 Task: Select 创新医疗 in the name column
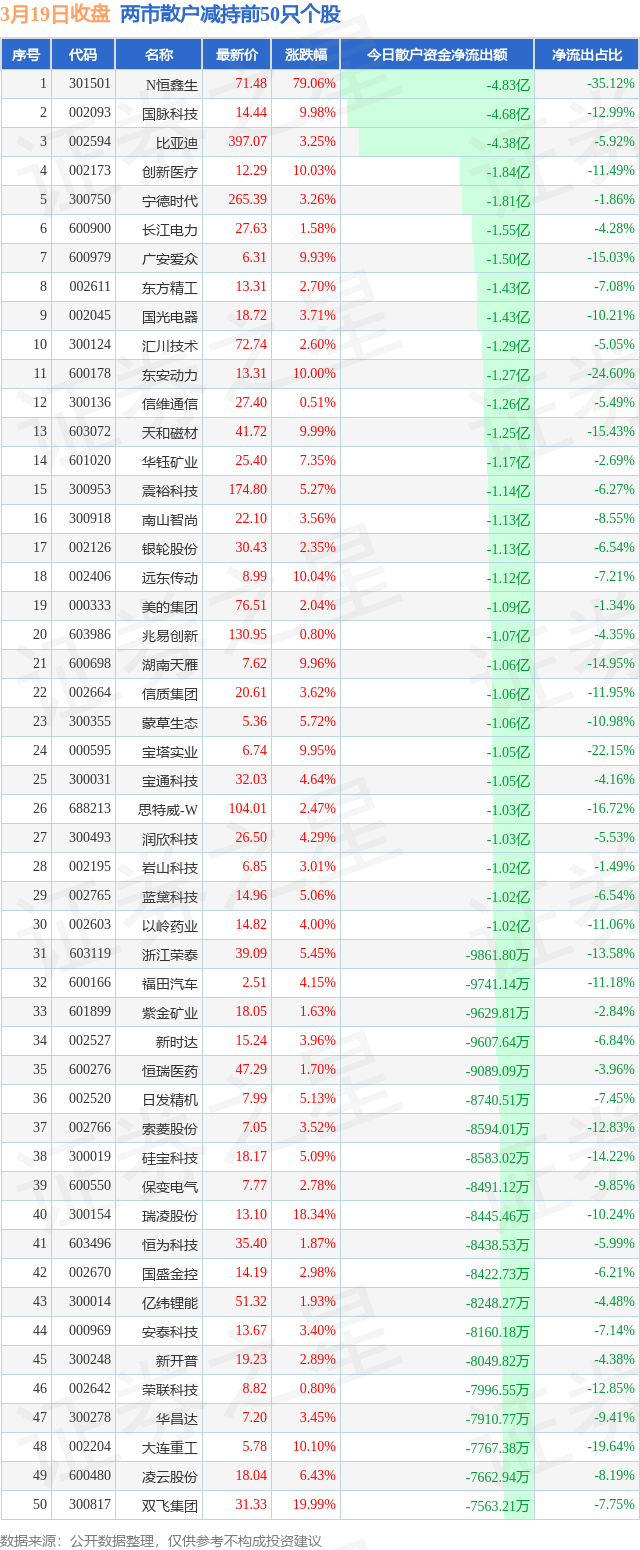(x=170, y=171)
